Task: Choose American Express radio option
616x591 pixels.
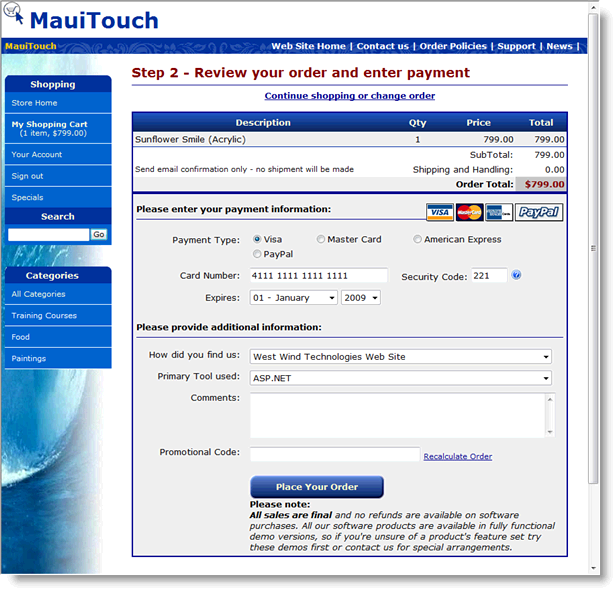Action: pyautogui.click(x=418, y=240)
